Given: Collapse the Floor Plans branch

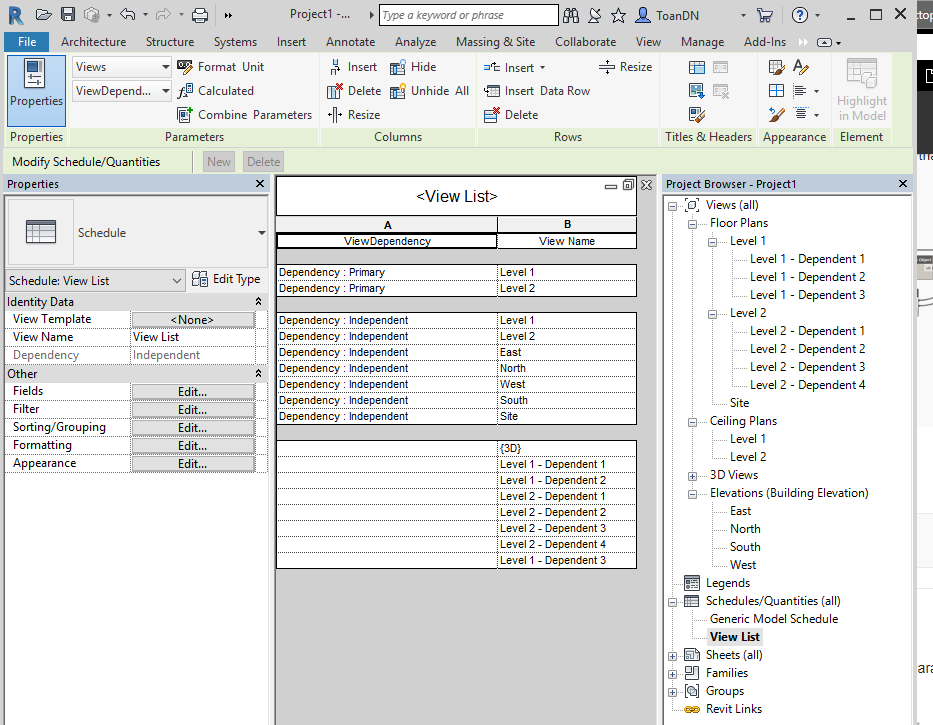Looking at the screenshot, I should (x=692, y=222).
